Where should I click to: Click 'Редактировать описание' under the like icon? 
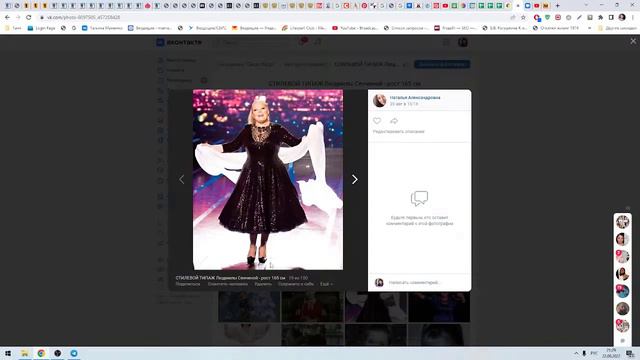pos(398,131)
